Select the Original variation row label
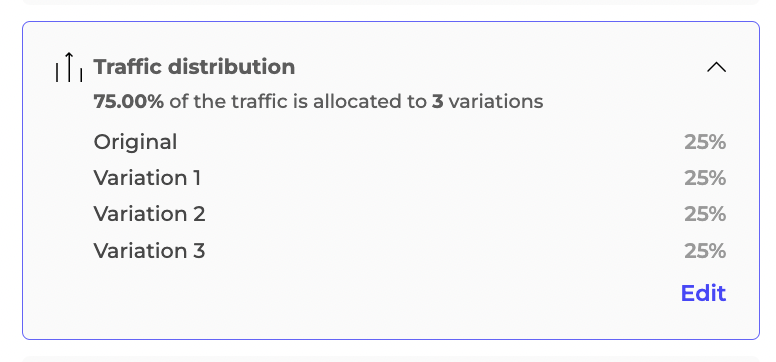776x362 pixels. (x=135, y=142)
